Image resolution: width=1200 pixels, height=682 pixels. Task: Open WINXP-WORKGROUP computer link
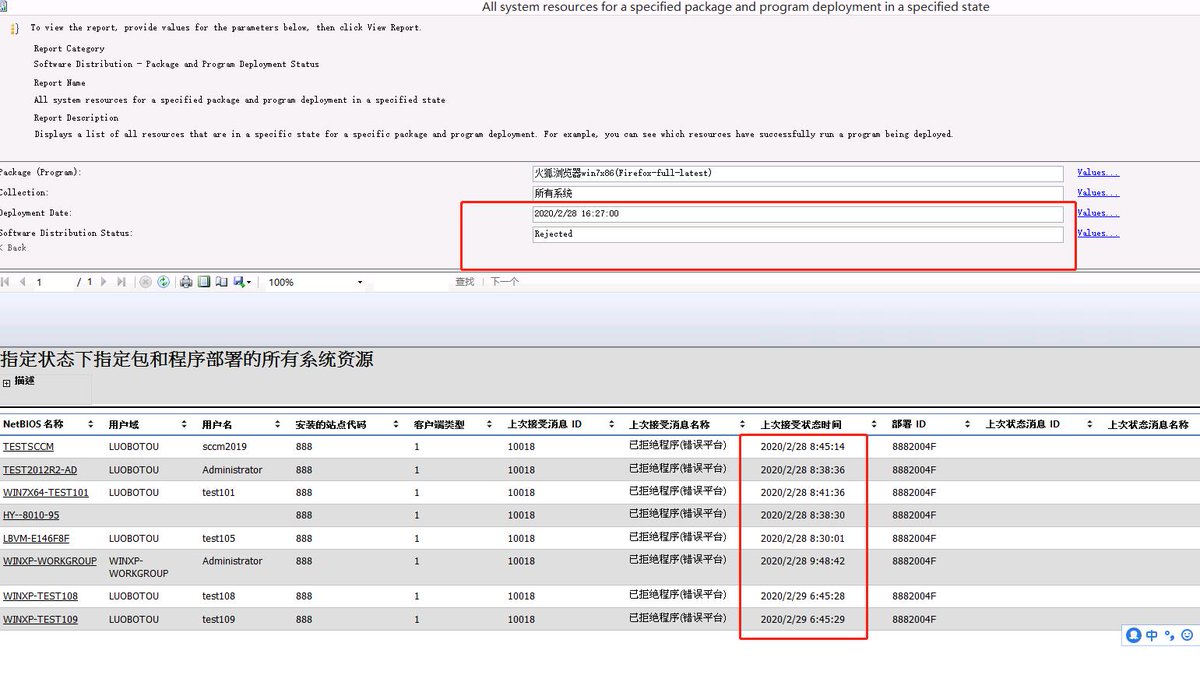pos(50,561)
